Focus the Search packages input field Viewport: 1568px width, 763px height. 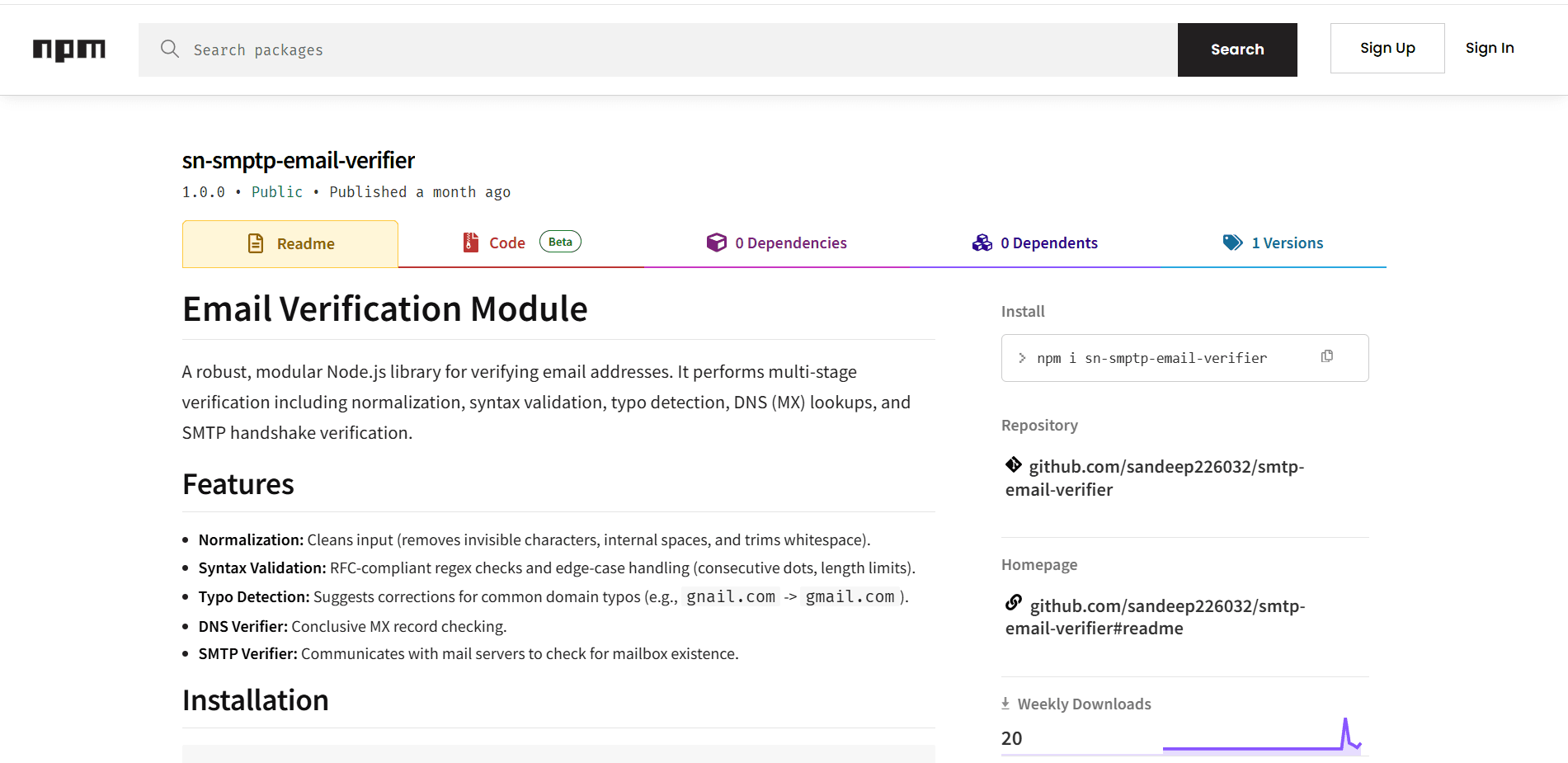coord(658,49)
